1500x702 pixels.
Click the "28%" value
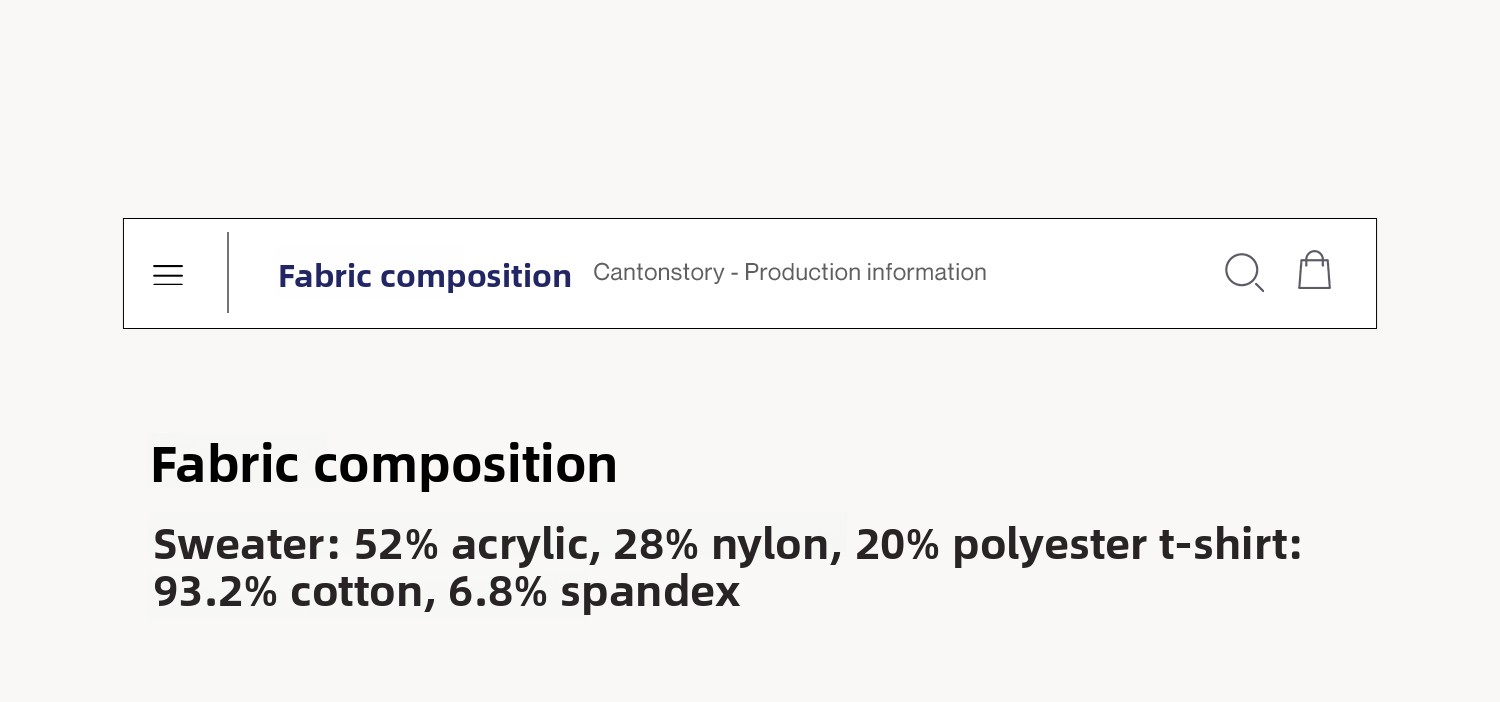pyautogui.click(x=655, y=545)
